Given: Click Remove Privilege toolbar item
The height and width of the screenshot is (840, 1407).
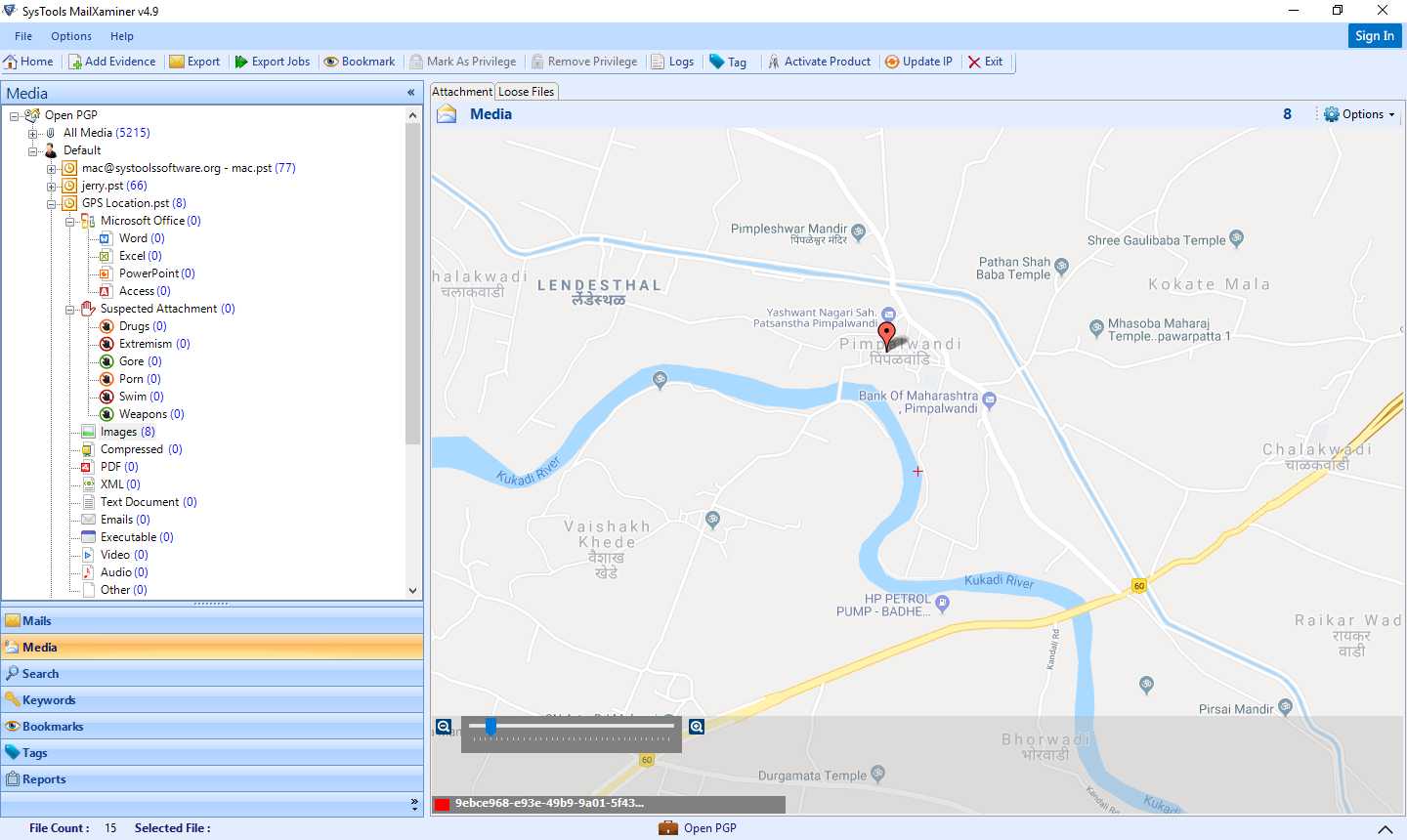Looking at the screenshot, I should pyautogui.click(x=584, y=62).
